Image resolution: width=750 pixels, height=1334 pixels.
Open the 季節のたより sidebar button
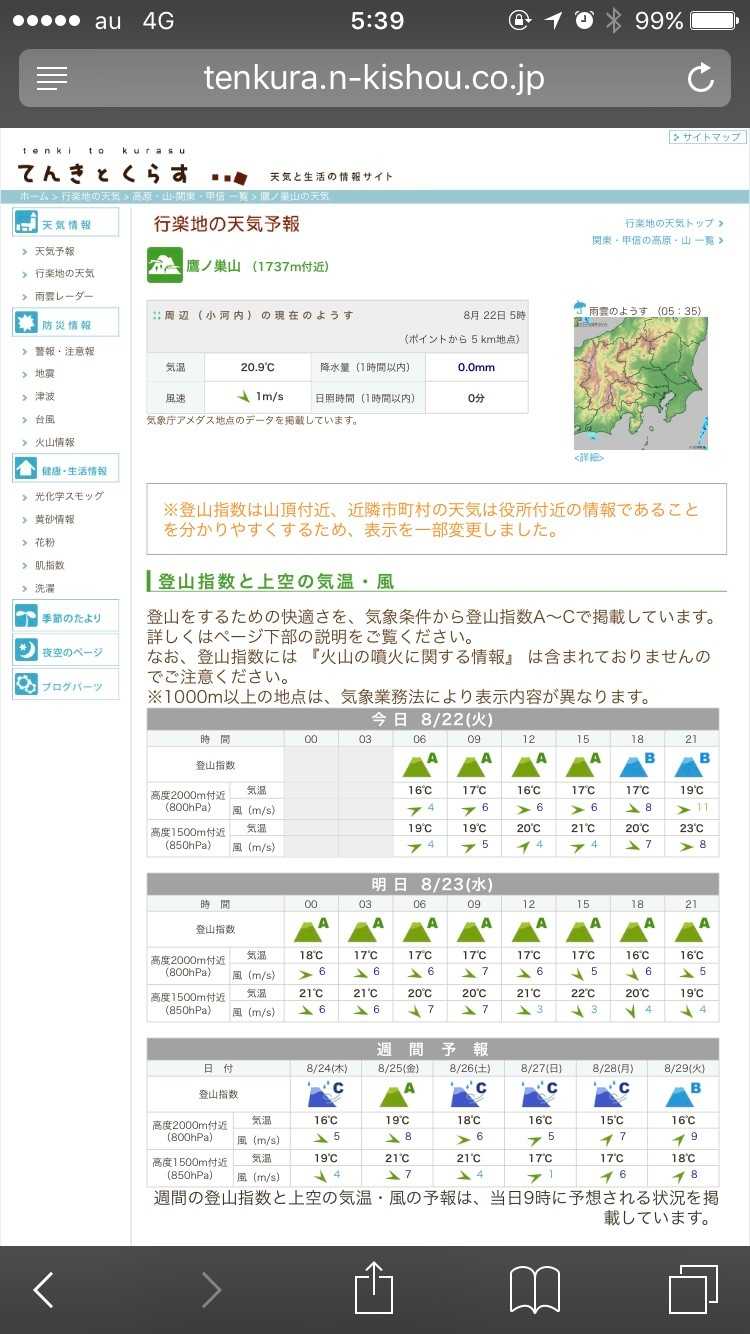[66, 617]
